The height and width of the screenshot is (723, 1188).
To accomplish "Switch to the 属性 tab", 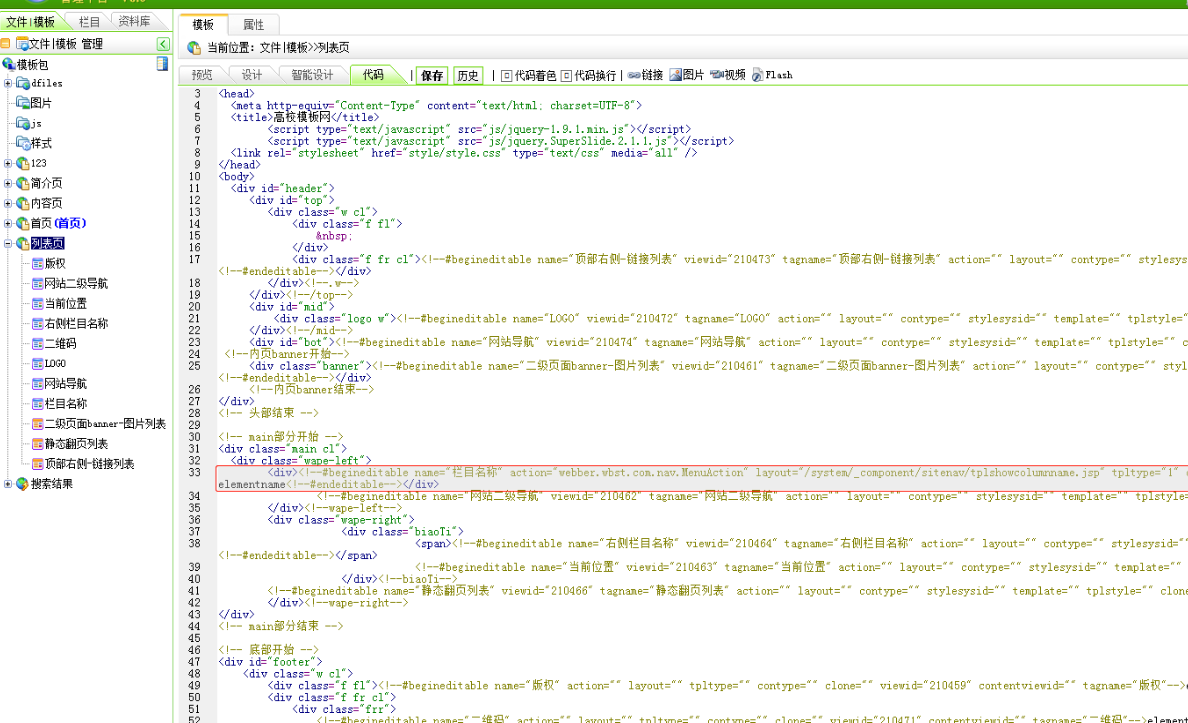I will (x=253, y=25).
